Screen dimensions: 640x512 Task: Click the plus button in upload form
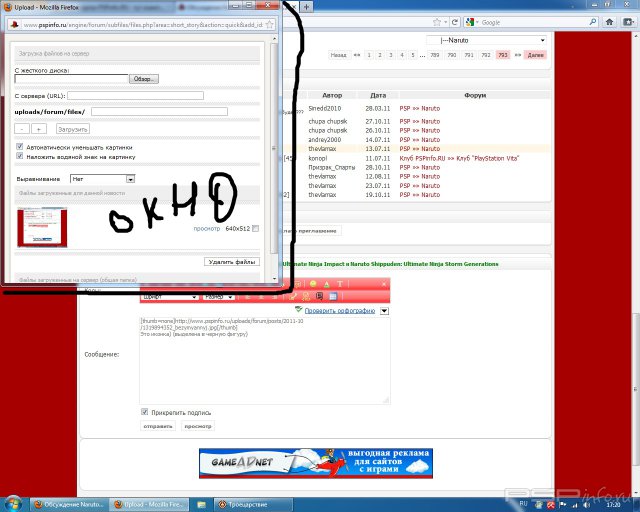click(39, 129)
